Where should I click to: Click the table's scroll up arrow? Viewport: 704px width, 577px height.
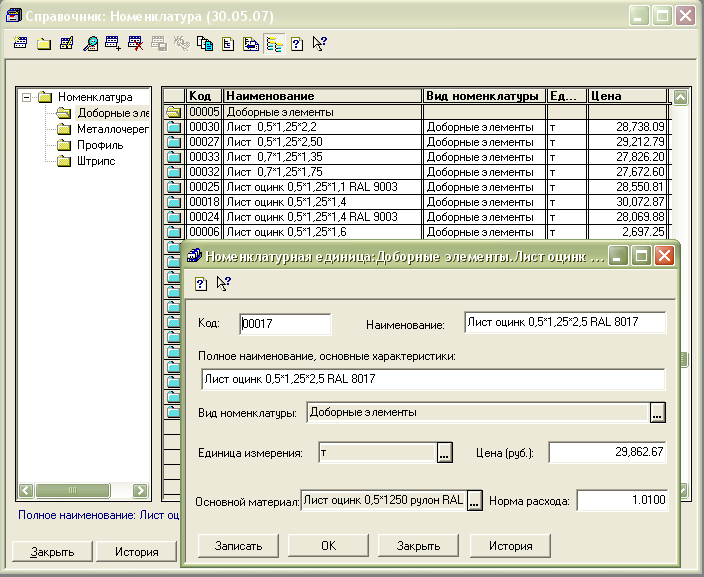pos(680,97)
